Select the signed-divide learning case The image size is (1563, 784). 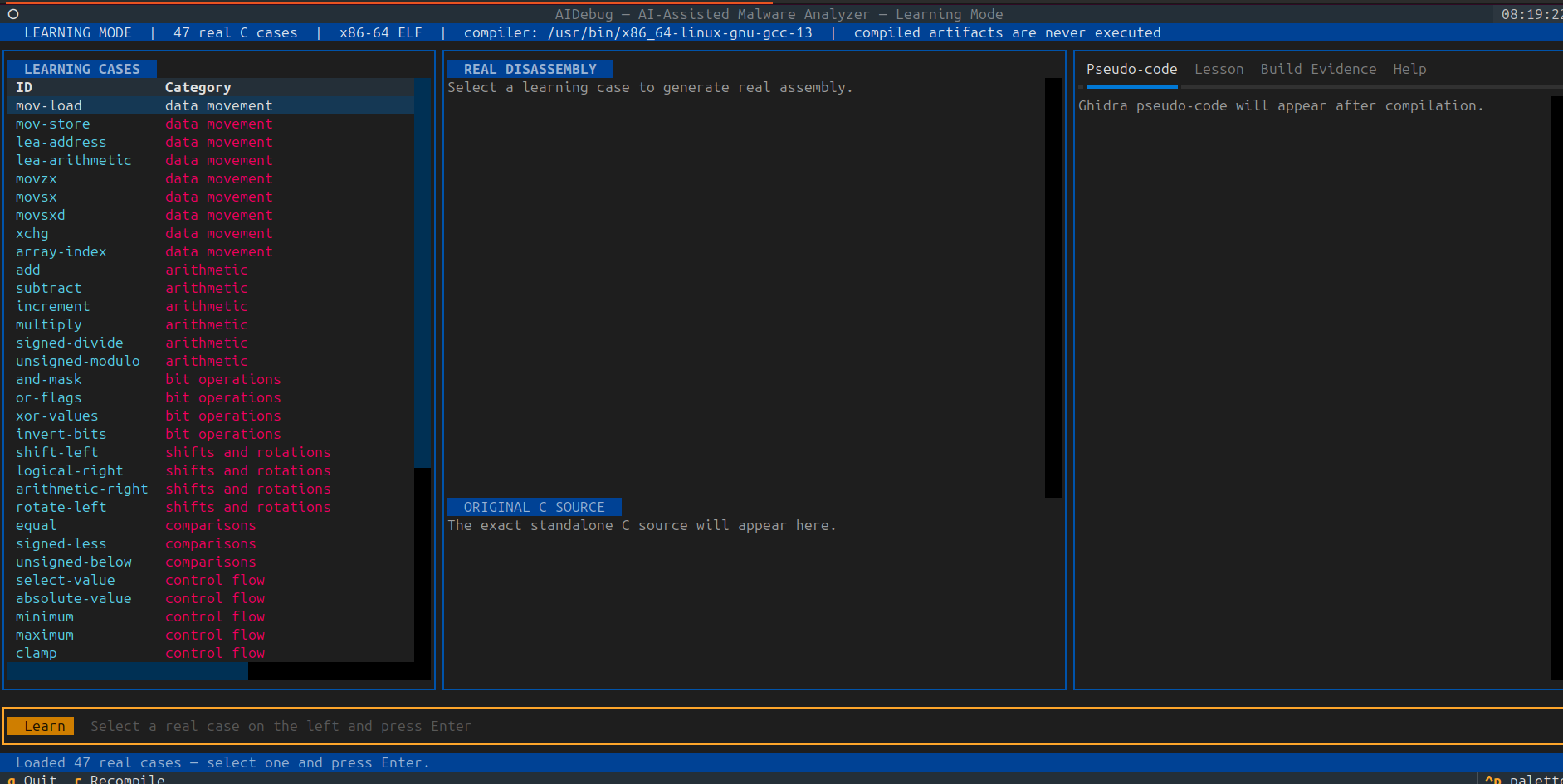[x=211, y=343]
